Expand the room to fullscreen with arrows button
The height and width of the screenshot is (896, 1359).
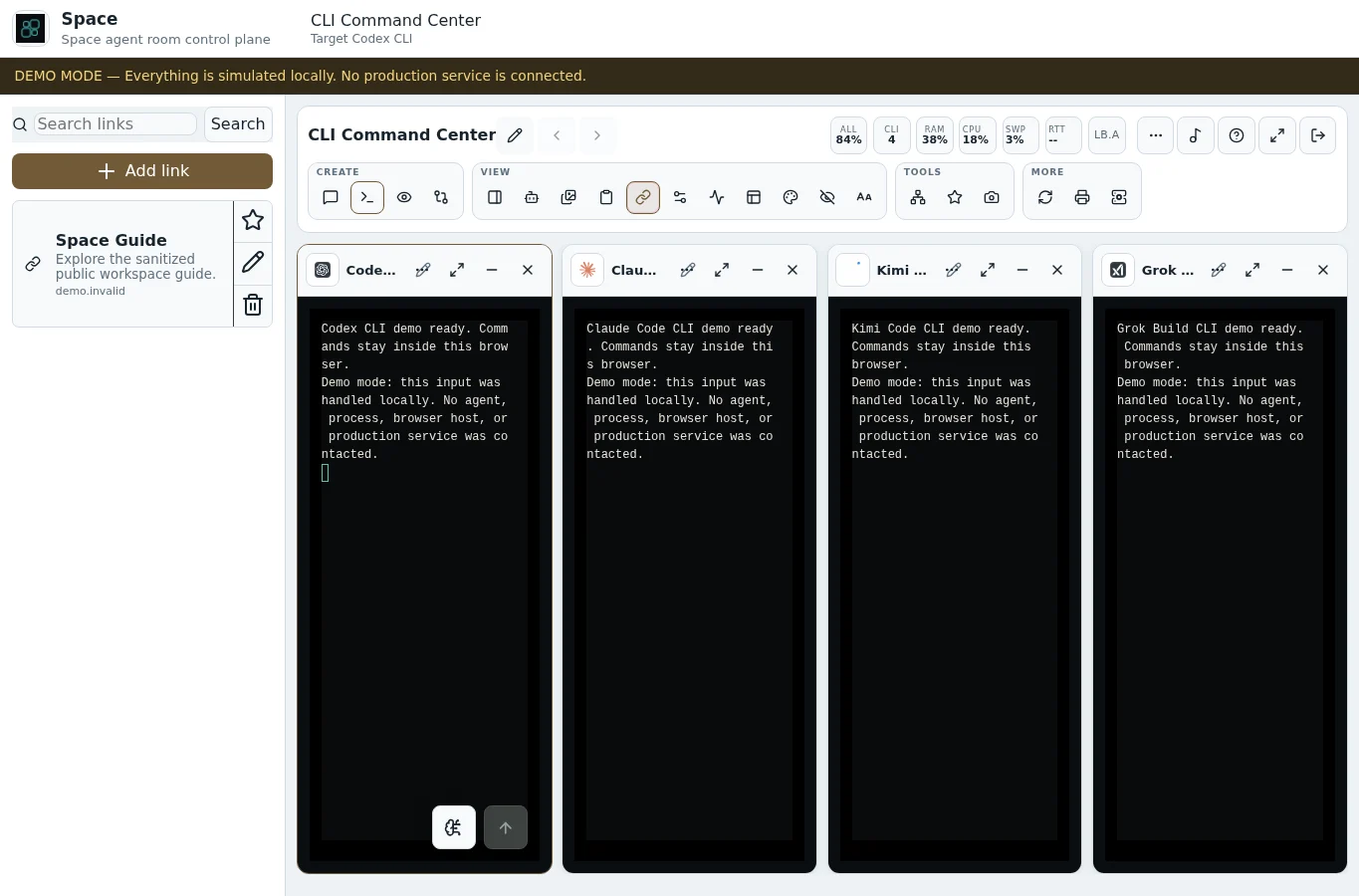point(1277,135)
